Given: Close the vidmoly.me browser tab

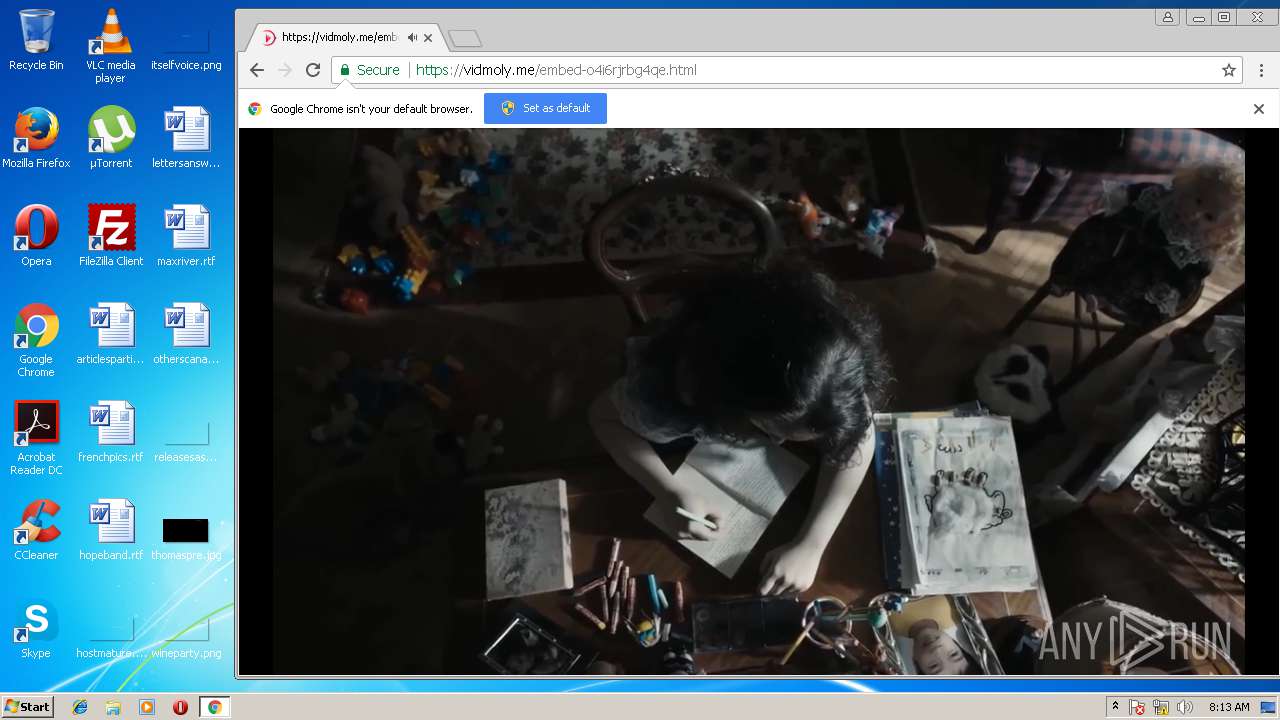Looking at the screenshot, I should 428,38.
